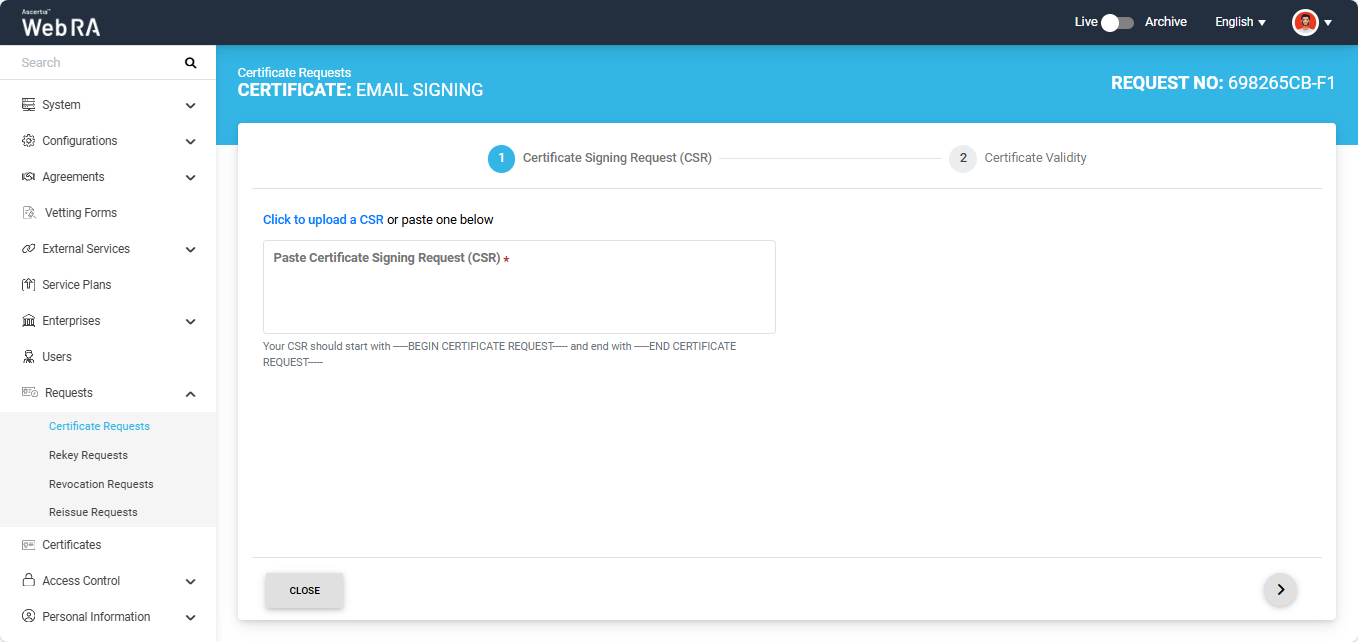Viewport: 1358px width, 642px height.
Task: Click the Paste Certificate Signing Request field
Action: click(x=519, y=295)
